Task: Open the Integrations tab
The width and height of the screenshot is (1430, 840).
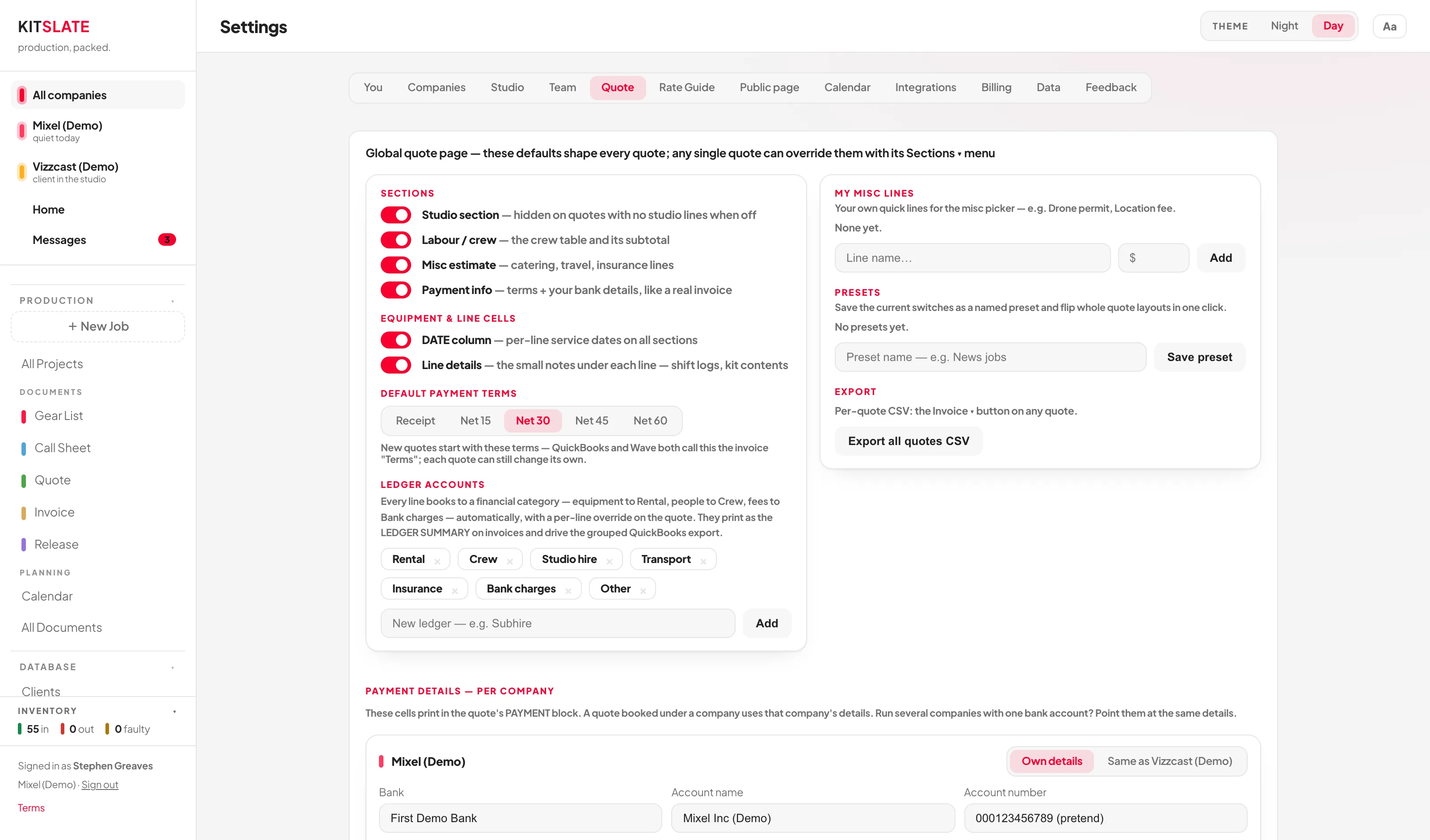Action: [x=925, y=88]
